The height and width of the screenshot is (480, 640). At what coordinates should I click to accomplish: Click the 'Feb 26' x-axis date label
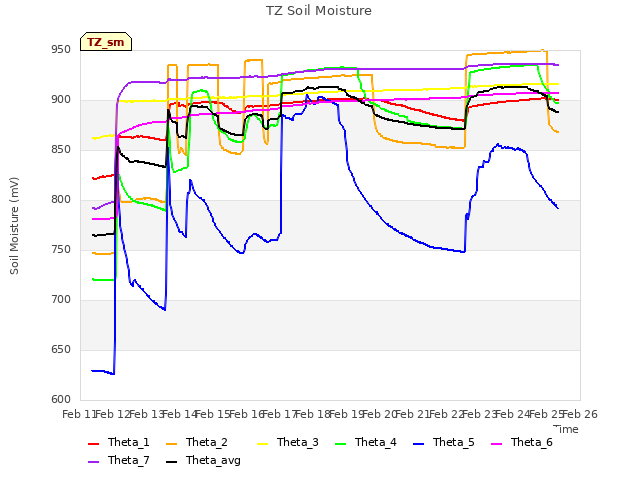pos(580,415)
